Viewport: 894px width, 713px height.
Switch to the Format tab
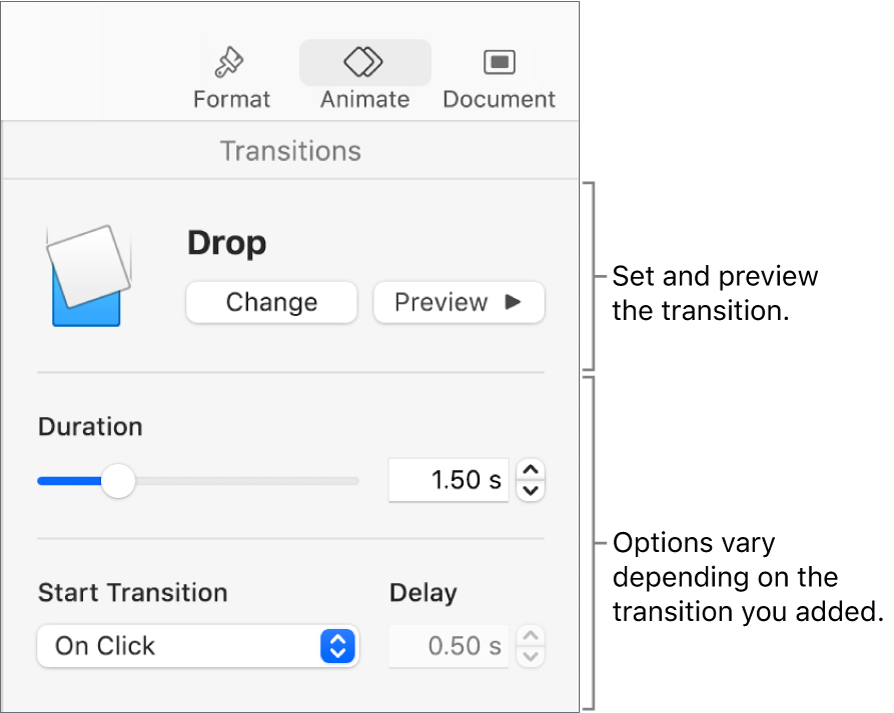229,75
